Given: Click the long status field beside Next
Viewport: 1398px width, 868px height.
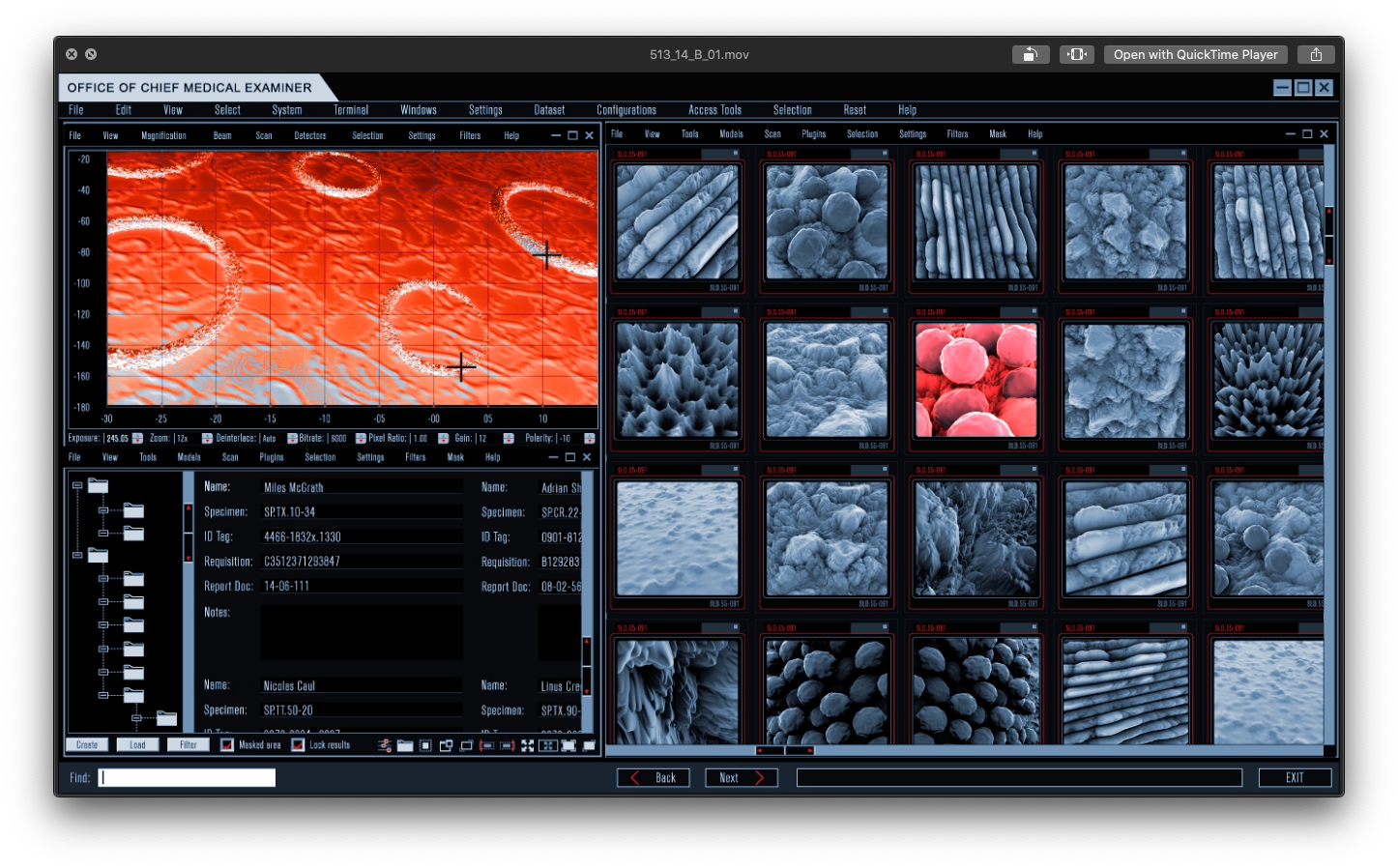Looking at the screenshot, I should click(1019, 778).
